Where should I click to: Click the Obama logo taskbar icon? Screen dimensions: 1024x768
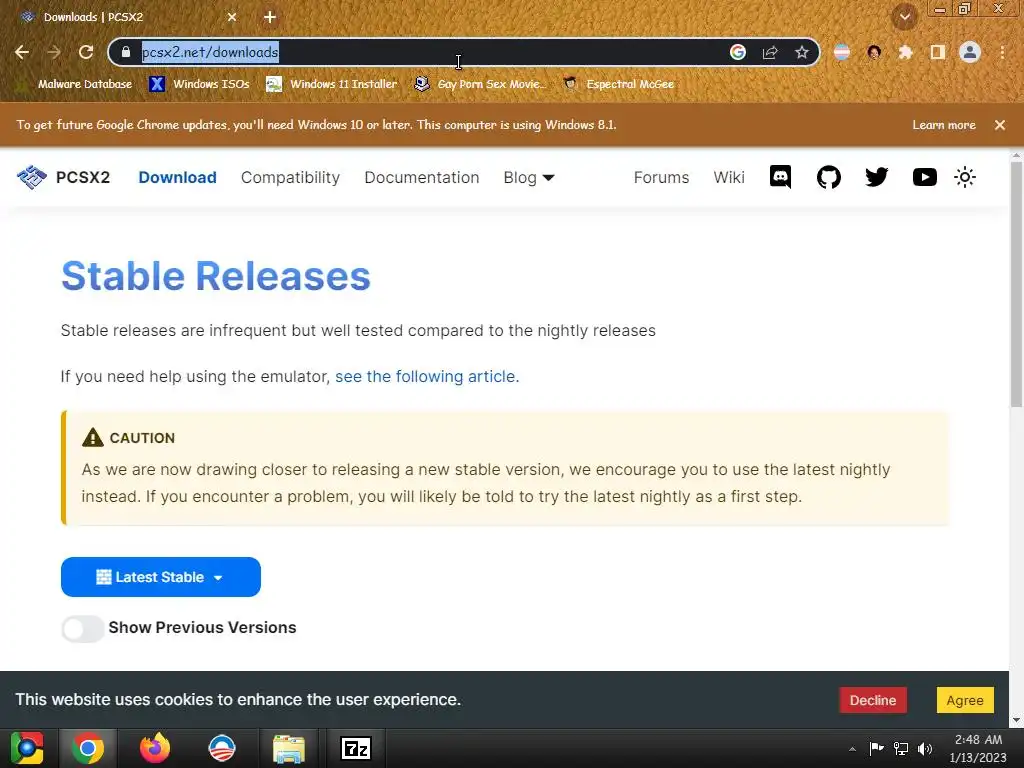222,748
